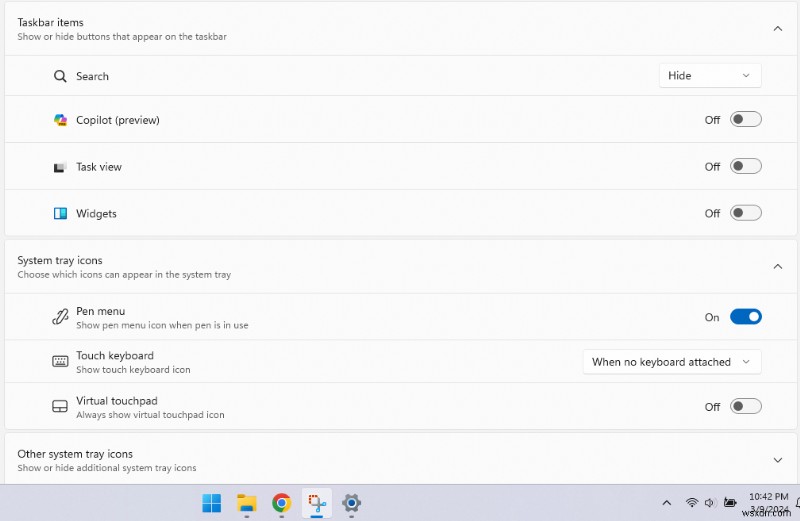Click the battery tray icon
800x521 pixels.
pyautogui.click(x=730, y=503)
